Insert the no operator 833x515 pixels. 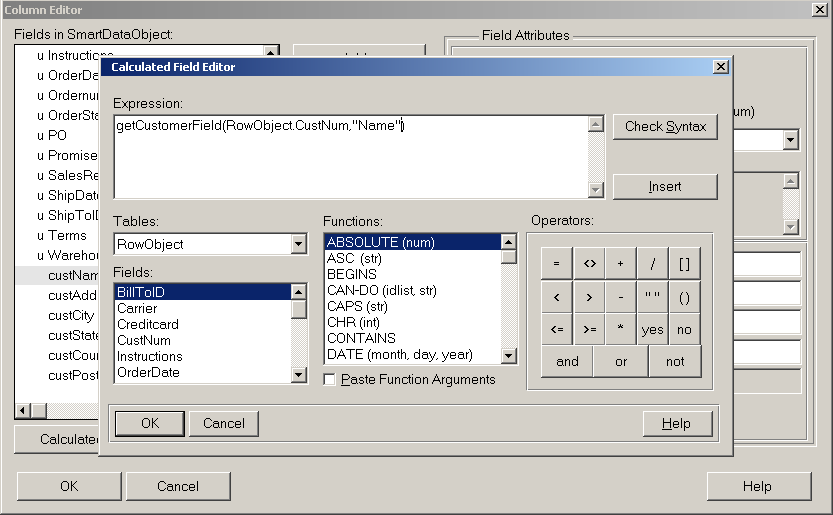point(685,330)
